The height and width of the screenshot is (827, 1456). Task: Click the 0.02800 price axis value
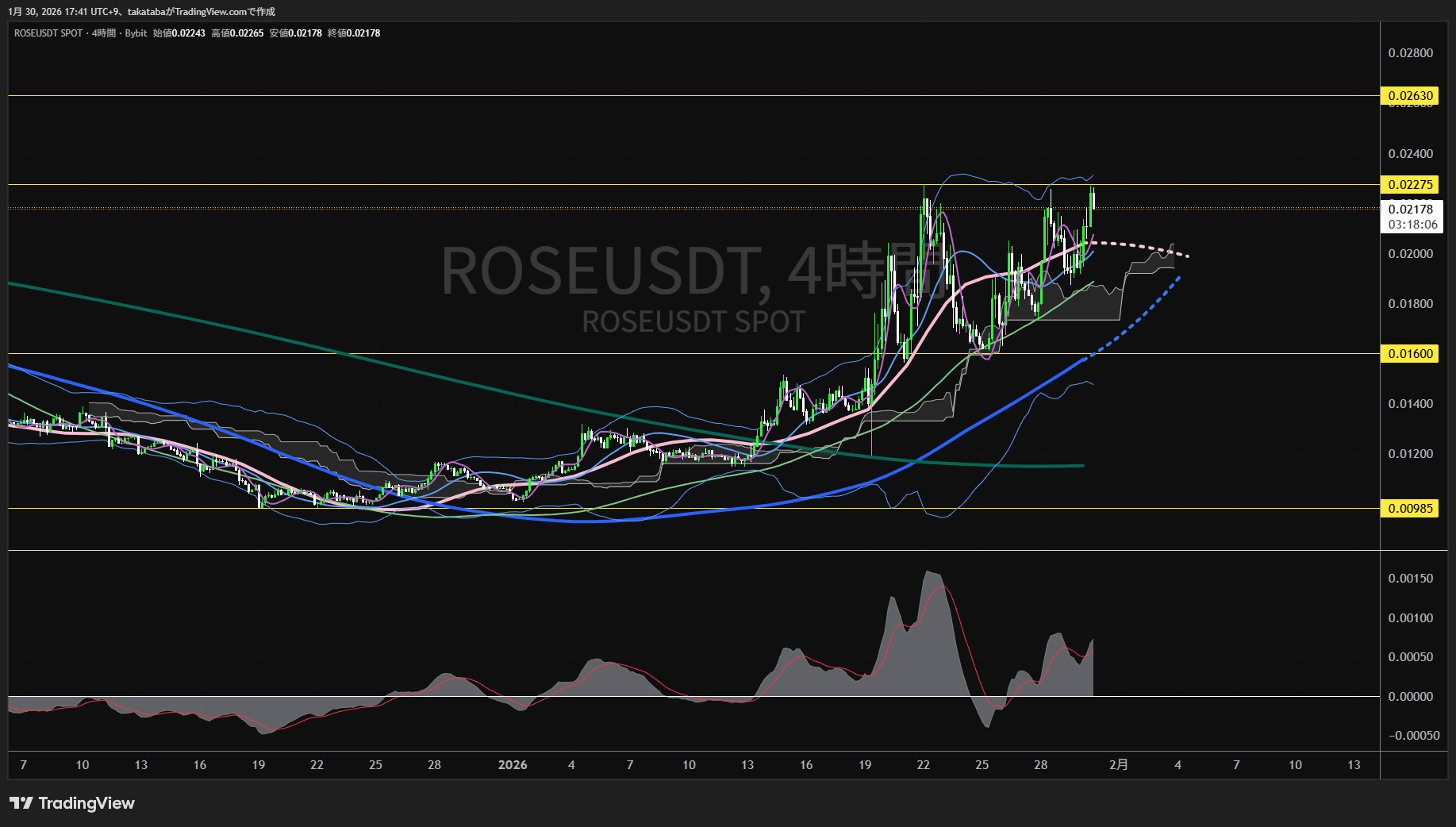click(1410, 53)
